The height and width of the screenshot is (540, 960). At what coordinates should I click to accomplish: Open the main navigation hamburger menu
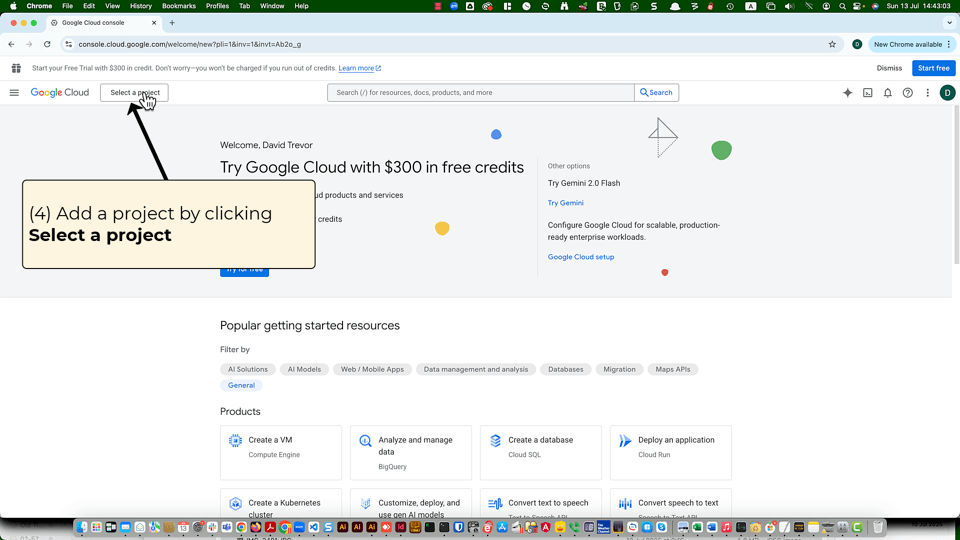[14, 92]
